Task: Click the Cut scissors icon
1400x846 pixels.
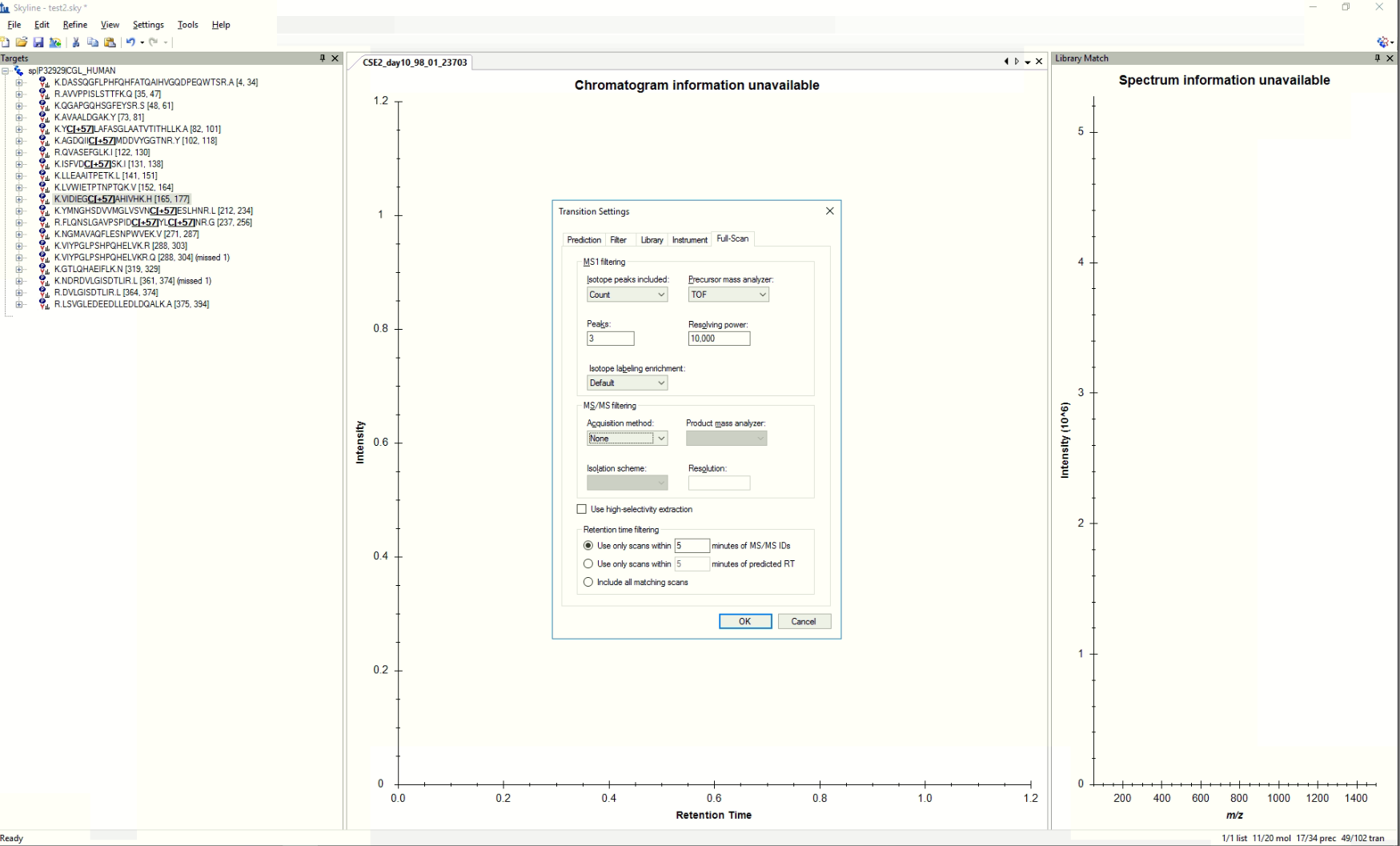Action: (76, 42)
